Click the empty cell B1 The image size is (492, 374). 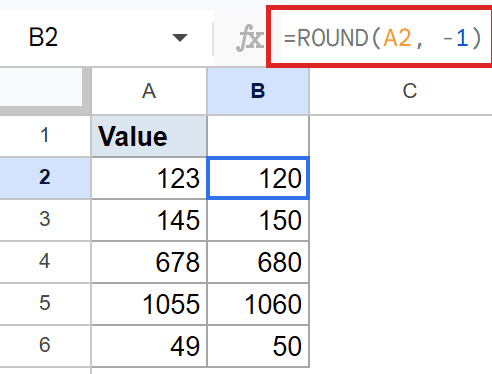[x=258, y=136]
